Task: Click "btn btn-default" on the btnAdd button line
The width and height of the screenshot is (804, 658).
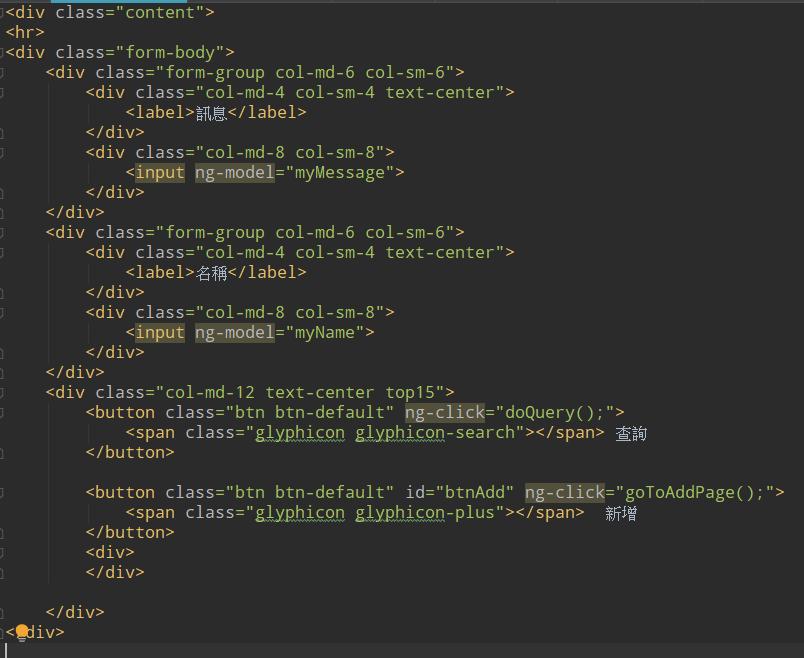Action: 310,492
